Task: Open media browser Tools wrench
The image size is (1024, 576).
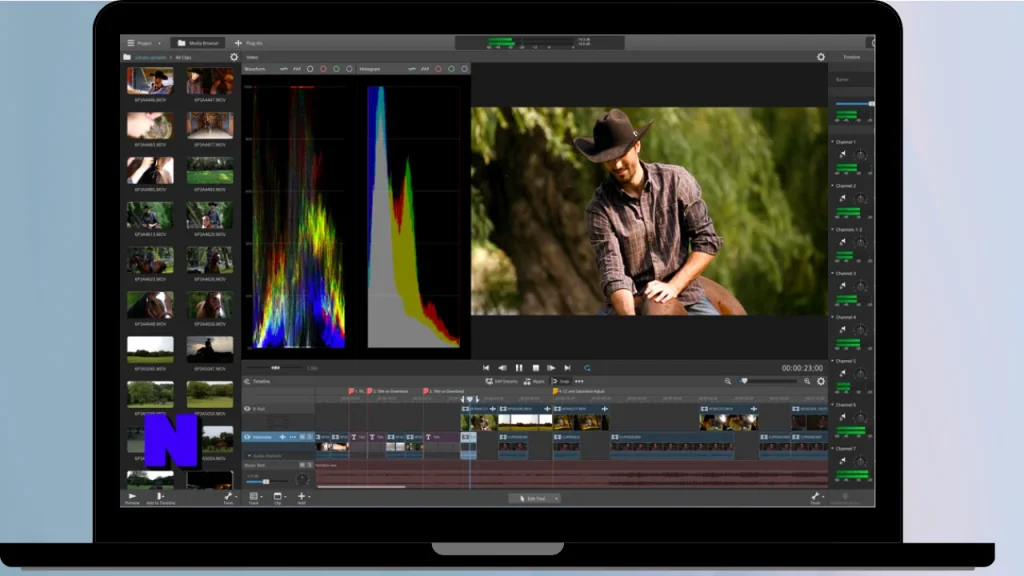Action: (229, 499)
